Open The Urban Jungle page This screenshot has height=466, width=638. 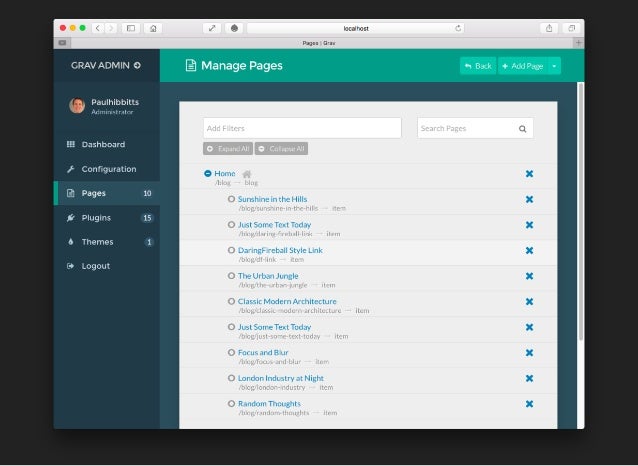coord(268,276)
